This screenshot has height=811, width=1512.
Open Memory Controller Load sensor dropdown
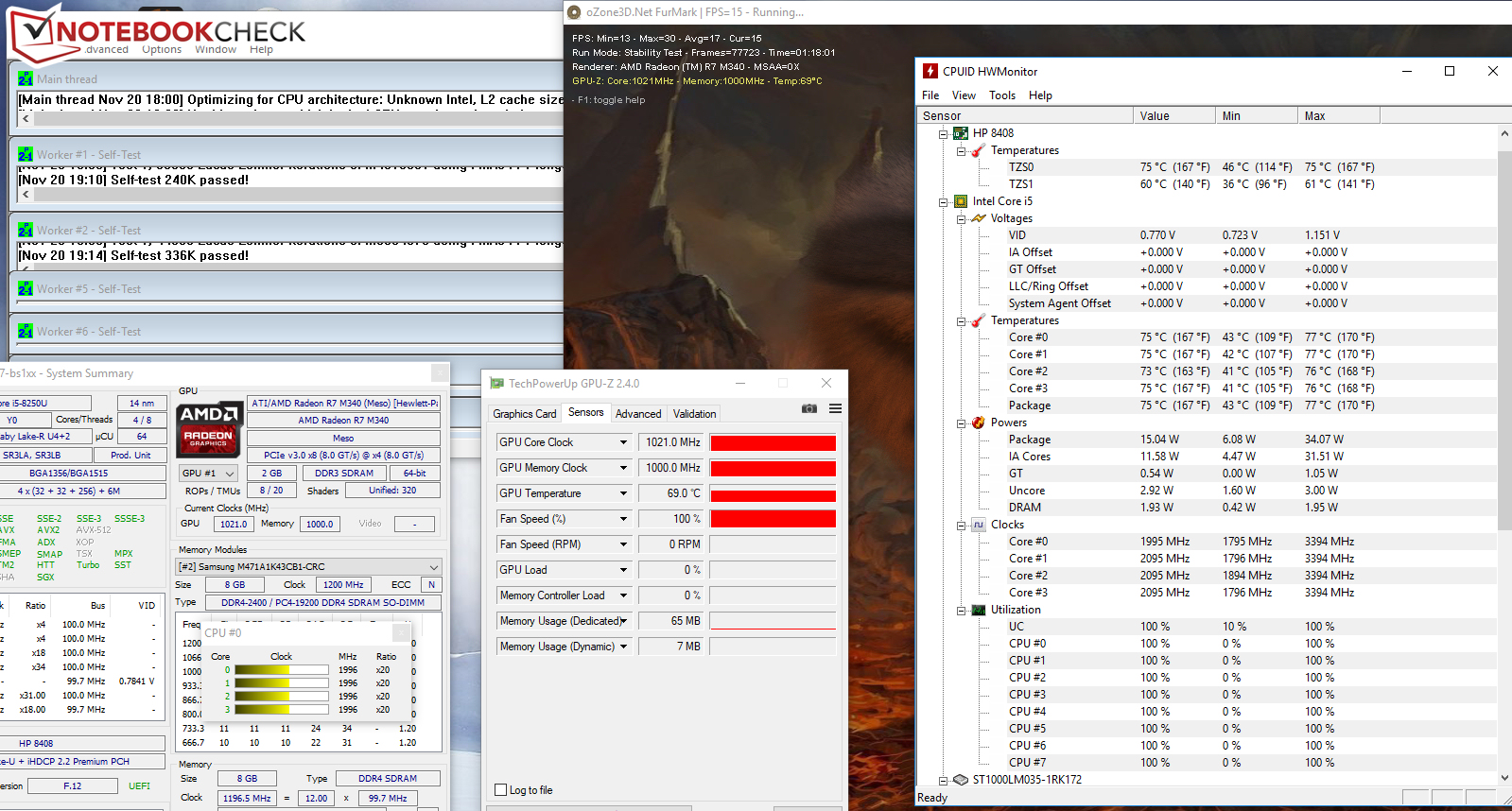(x=623, y=595)
